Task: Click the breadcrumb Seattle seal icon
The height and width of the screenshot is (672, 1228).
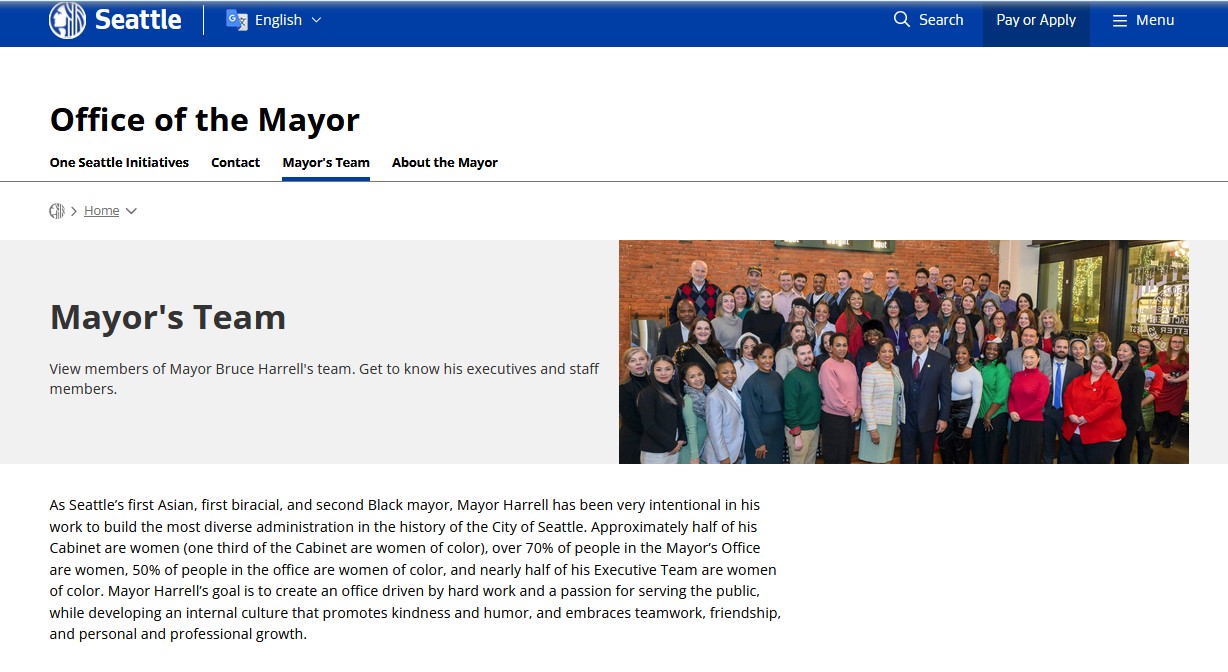Action: point(57,211)
